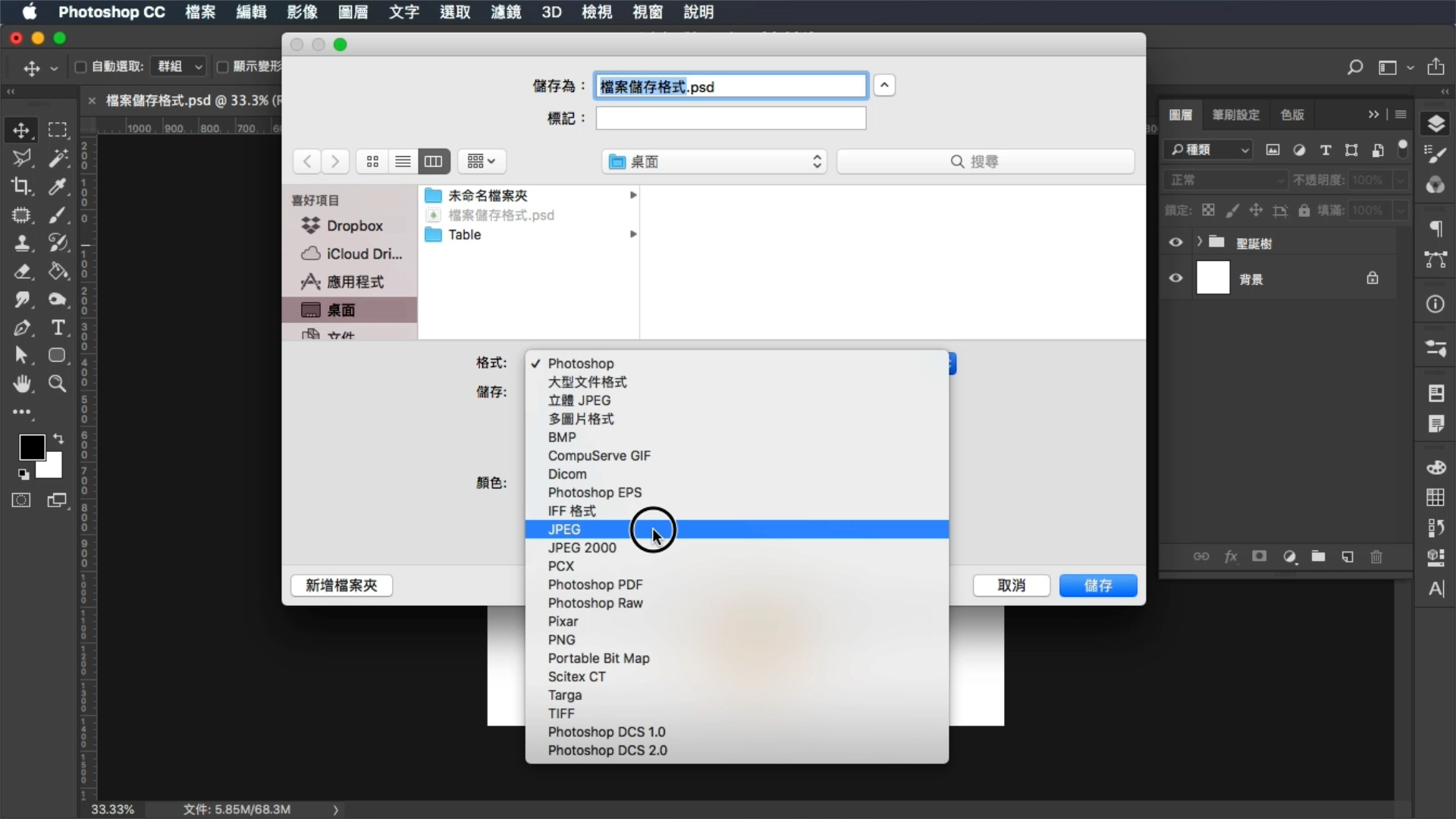This screenshot has height=819, width=1456.
Task: Choose PNG from the format list
Action: (x=736, y=640)
